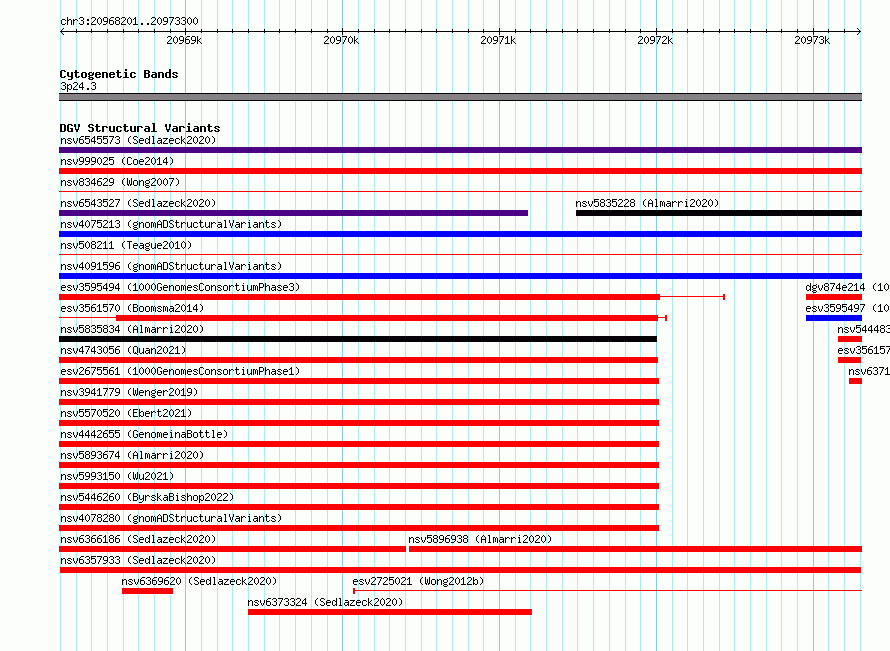
Task: Open esv2725021 (Wong2012b) label
Action: tap(418, 581)
